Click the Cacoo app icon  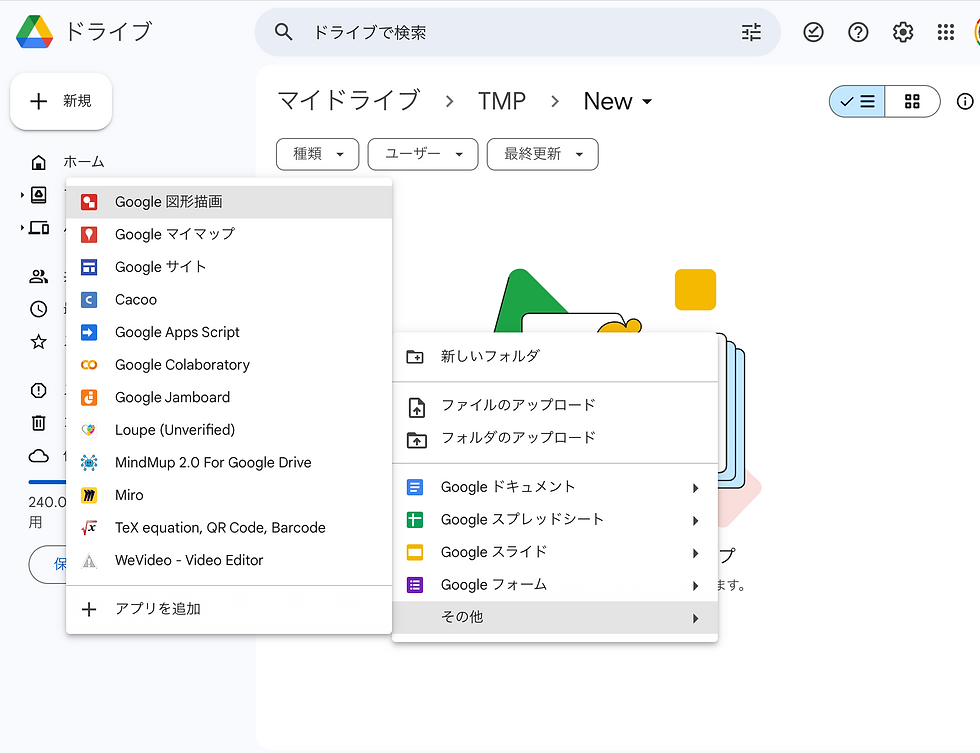(x=89, y=300)
